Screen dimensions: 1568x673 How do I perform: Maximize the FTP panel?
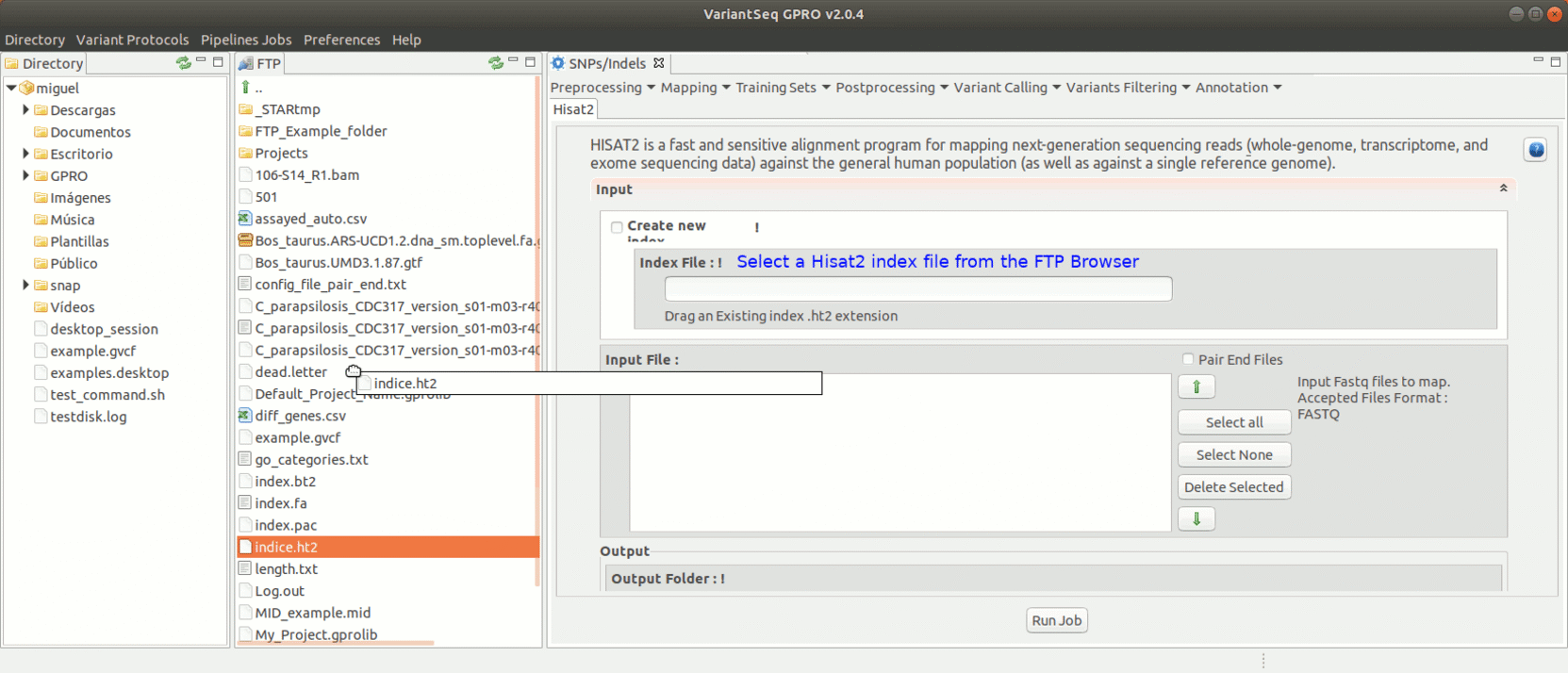click(x=530, y=62)
